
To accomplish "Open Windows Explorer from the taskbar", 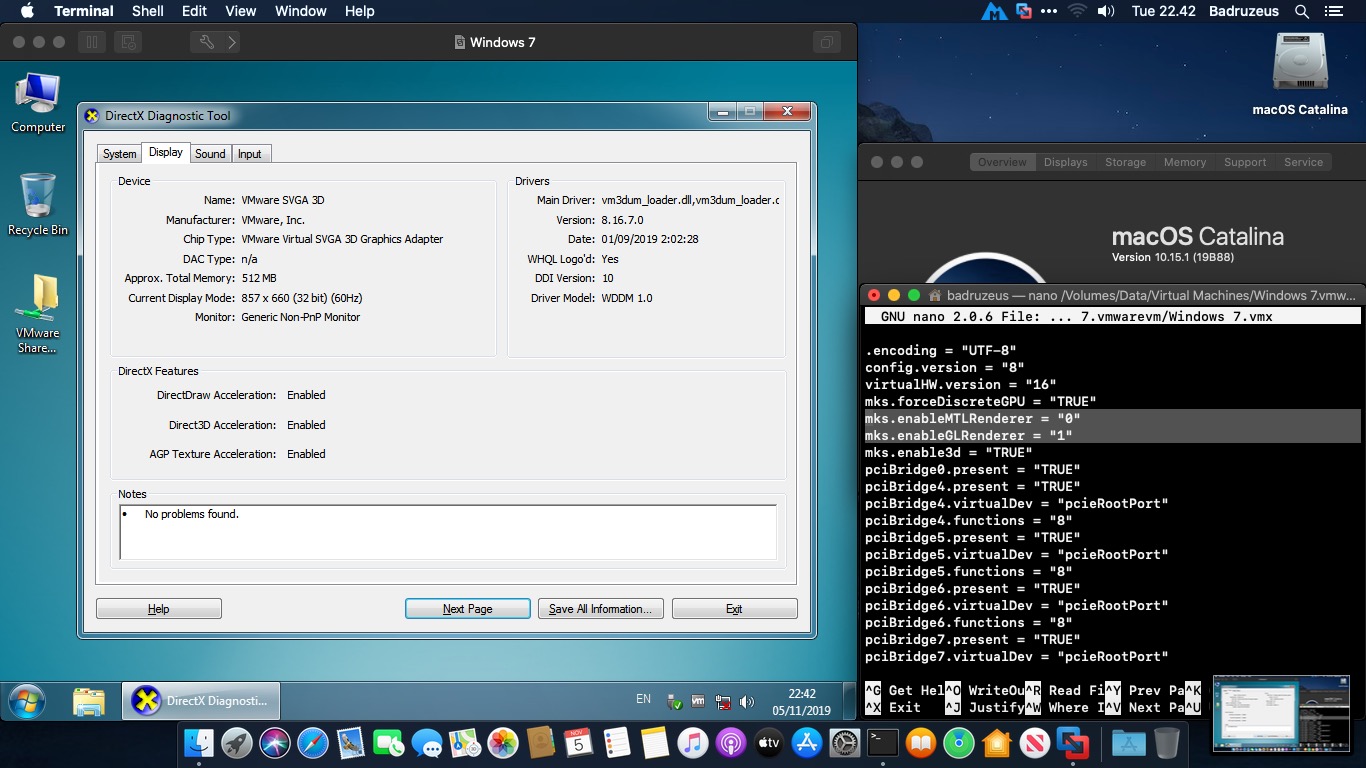I will (x=89, y=701).
